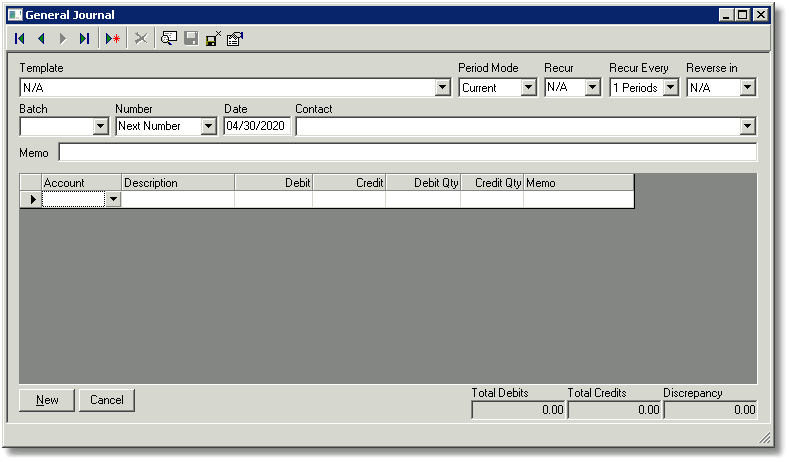Image resolution: width=789 pixels, height=462 pixels.
Task: Click the Credit cell in first row
Action: [349, 199]
